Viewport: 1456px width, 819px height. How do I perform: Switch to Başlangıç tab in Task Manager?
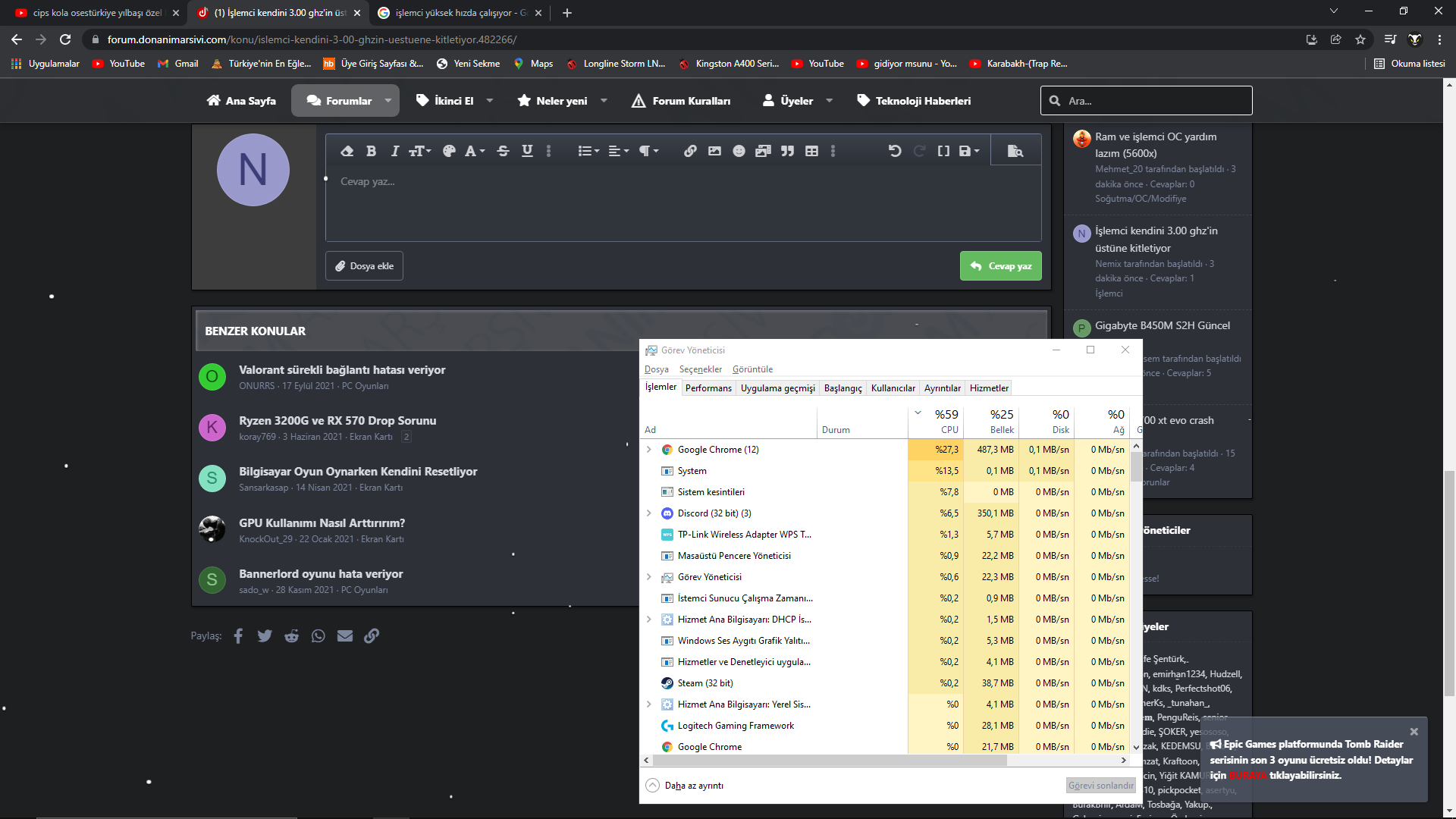(x=843, y=388)
